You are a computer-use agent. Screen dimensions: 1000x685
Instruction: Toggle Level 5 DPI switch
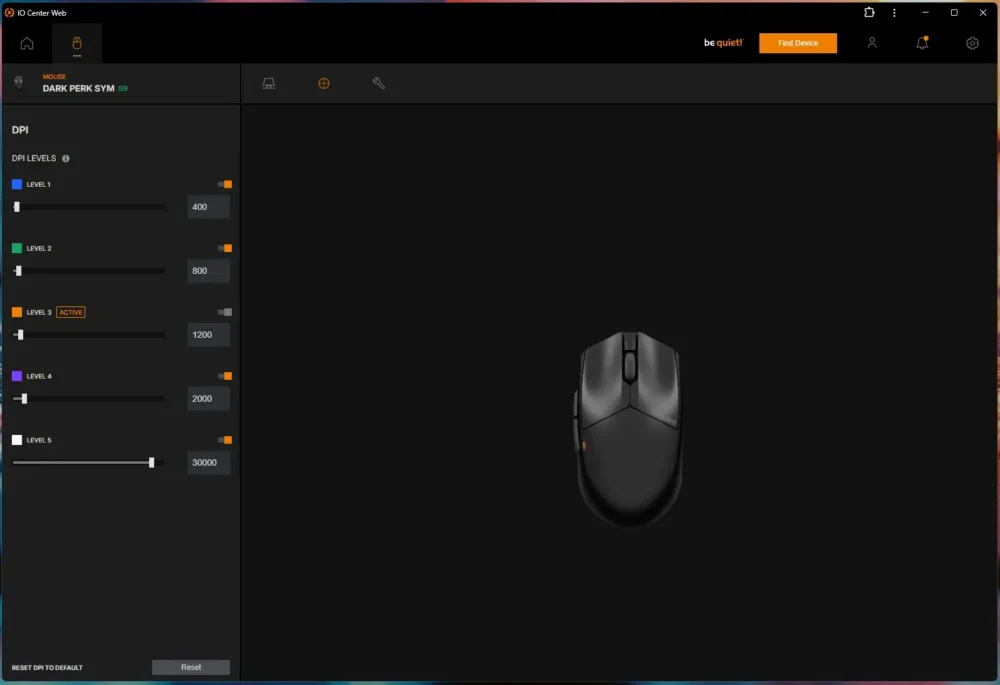pyautogui.click(x=224, y=440)
